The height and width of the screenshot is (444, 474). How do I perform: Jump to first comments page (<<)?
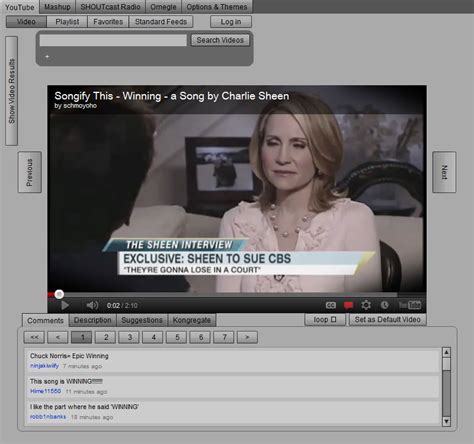click(34, 337)
